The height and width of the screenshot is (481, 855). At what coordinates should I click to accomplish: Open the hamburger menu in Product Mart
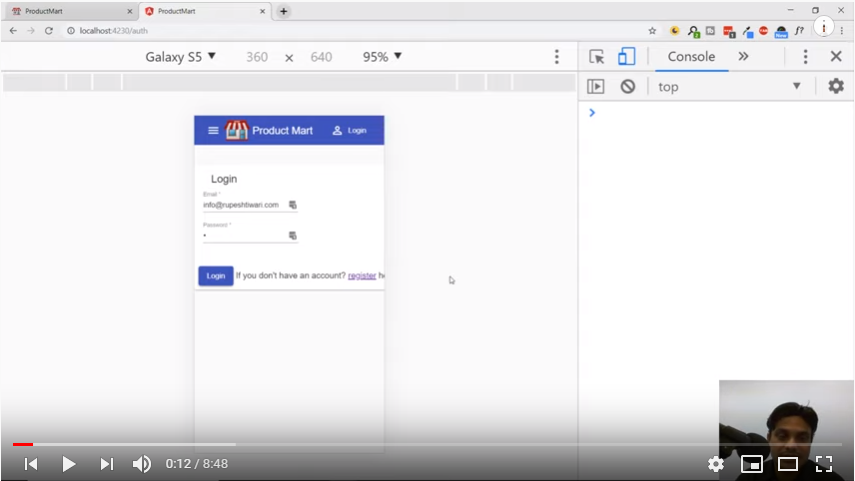click(x=213, y=131)
